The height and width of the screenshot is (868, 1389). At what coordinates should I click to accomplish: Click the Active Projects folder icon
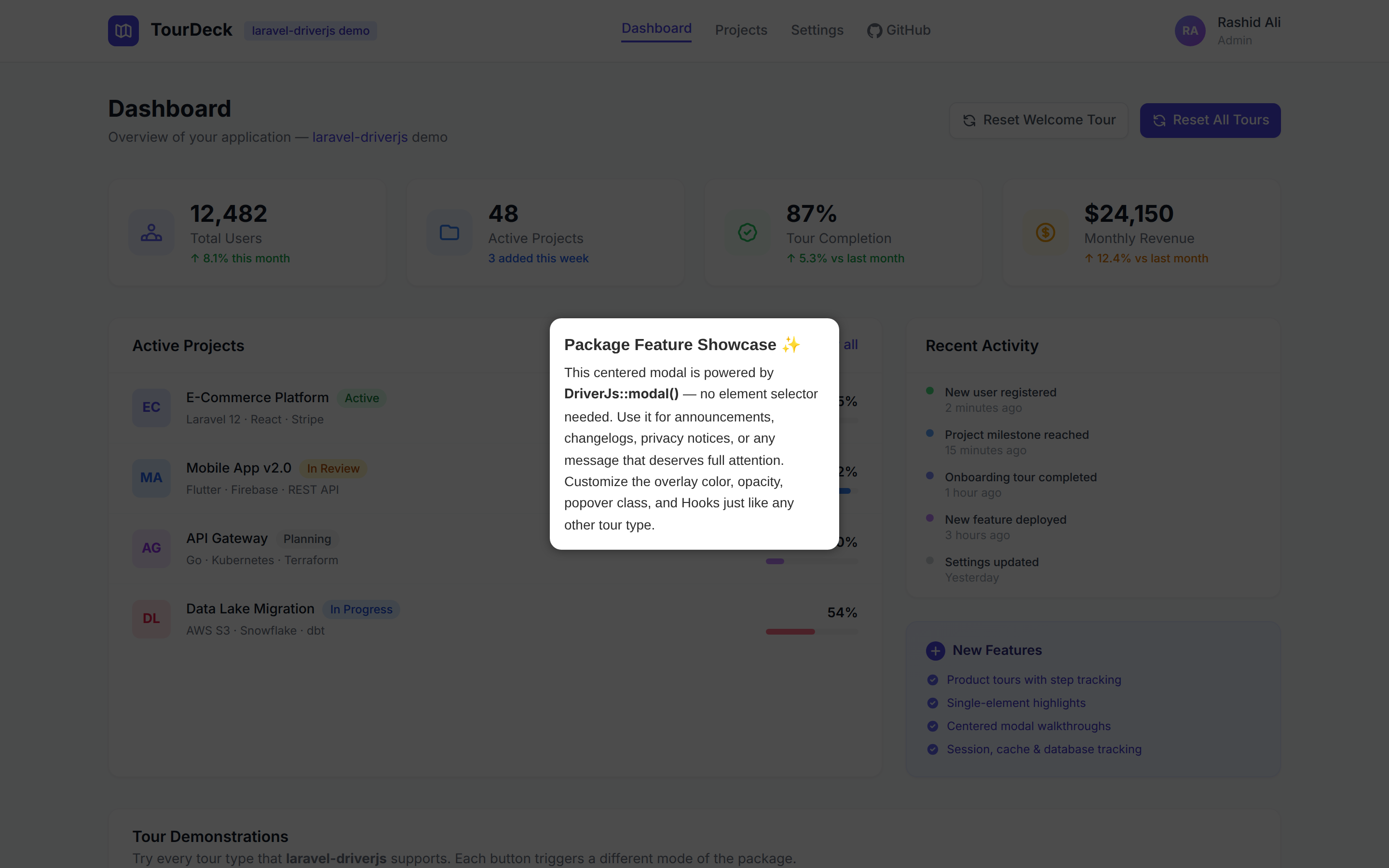click(x=449, y=232)
